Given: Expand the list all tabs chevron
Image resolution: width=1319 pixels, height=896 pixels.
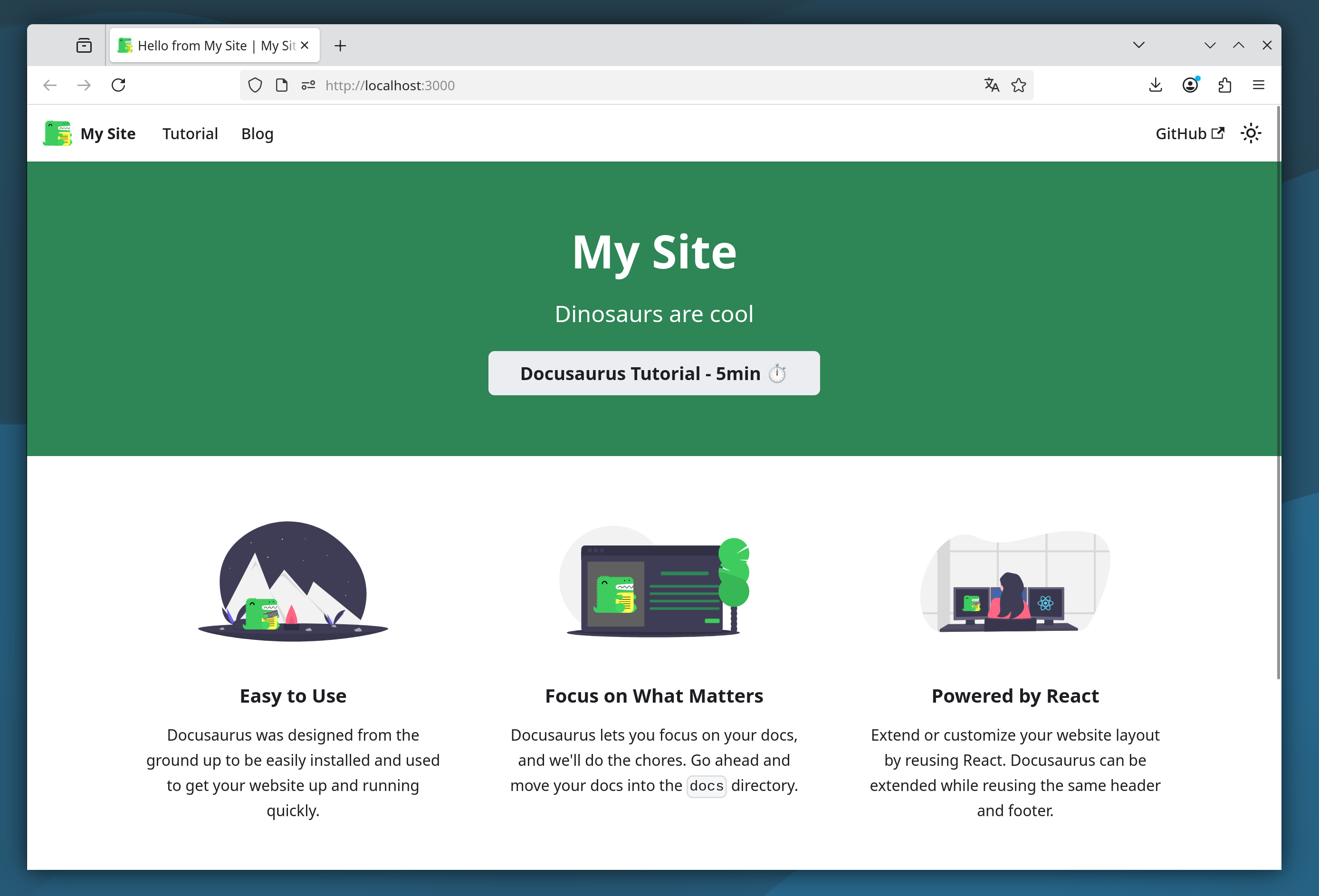Looking at the screenshot, I should [1138, 46].
